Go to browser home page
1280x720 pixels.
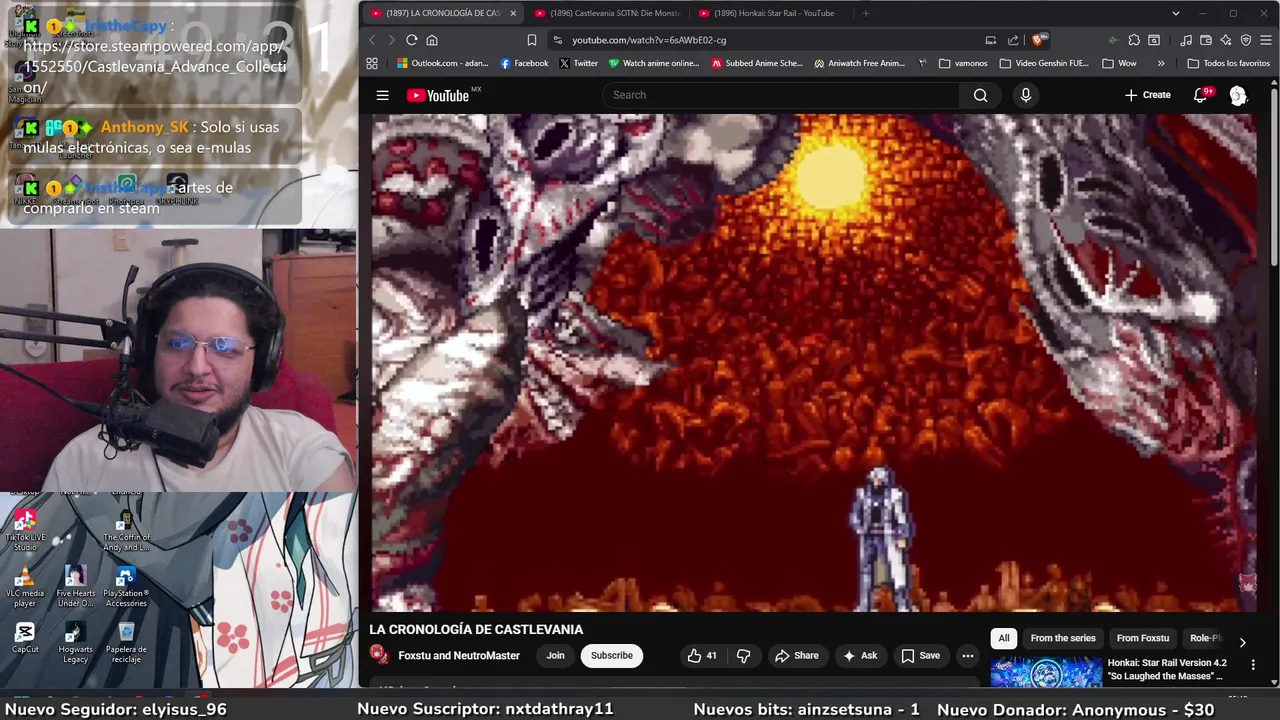(432, 40)
